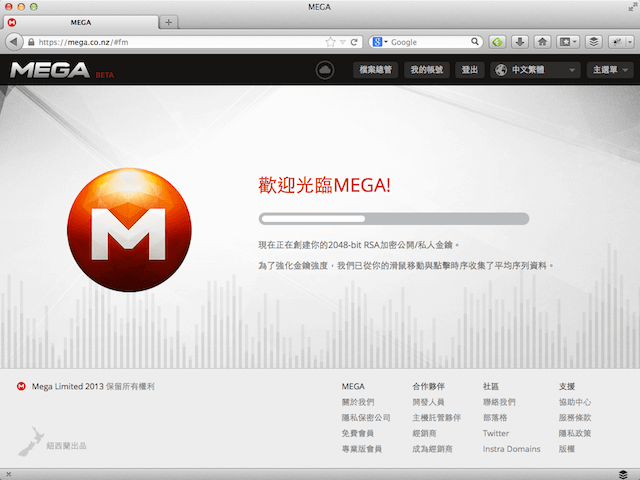Click the rightmost toolbar add-on icon
This screenshot has width=640, height=480.
(x=617, y=42)
